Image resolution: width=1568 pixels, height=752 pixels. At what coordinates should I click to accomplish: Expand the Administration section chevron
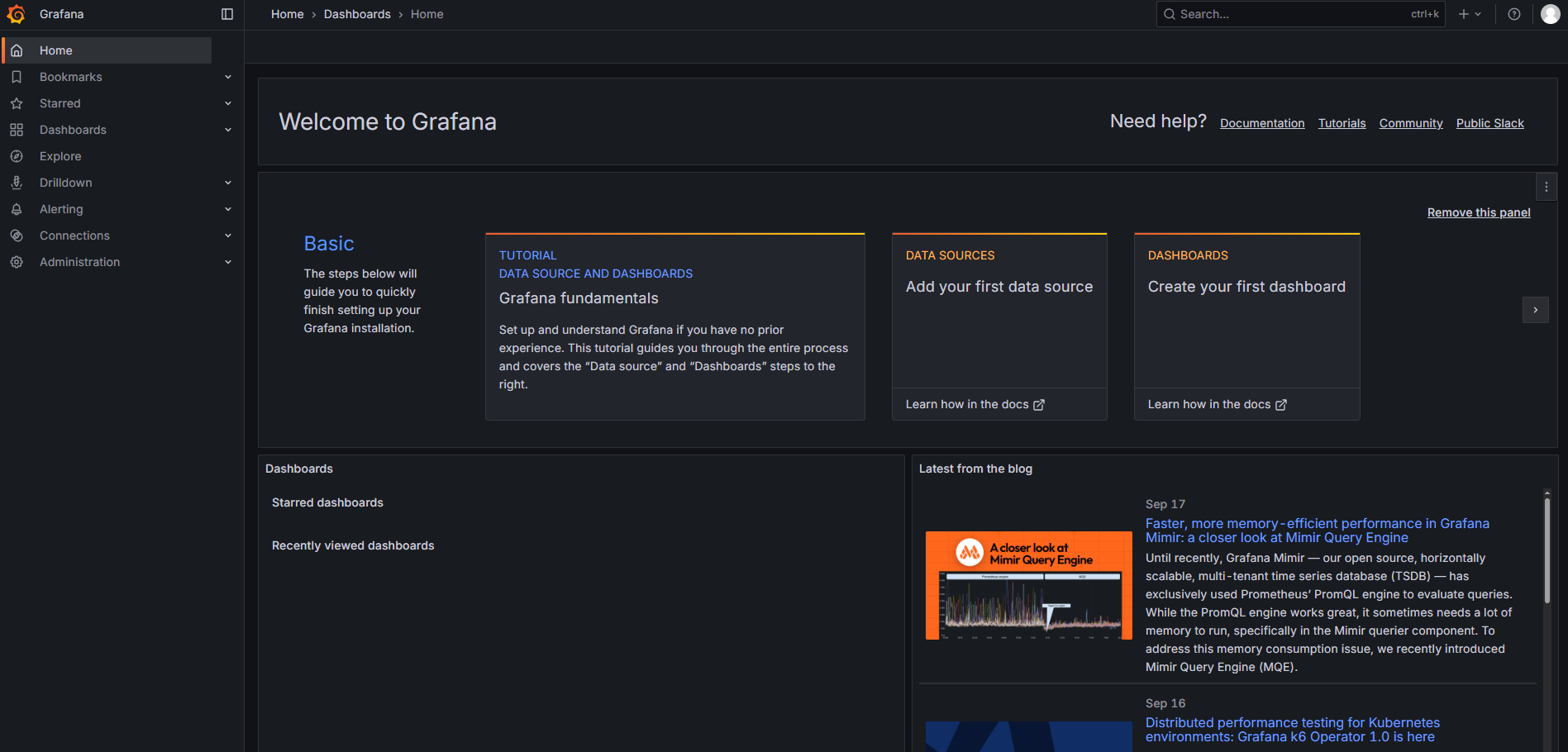pos(228,262)
